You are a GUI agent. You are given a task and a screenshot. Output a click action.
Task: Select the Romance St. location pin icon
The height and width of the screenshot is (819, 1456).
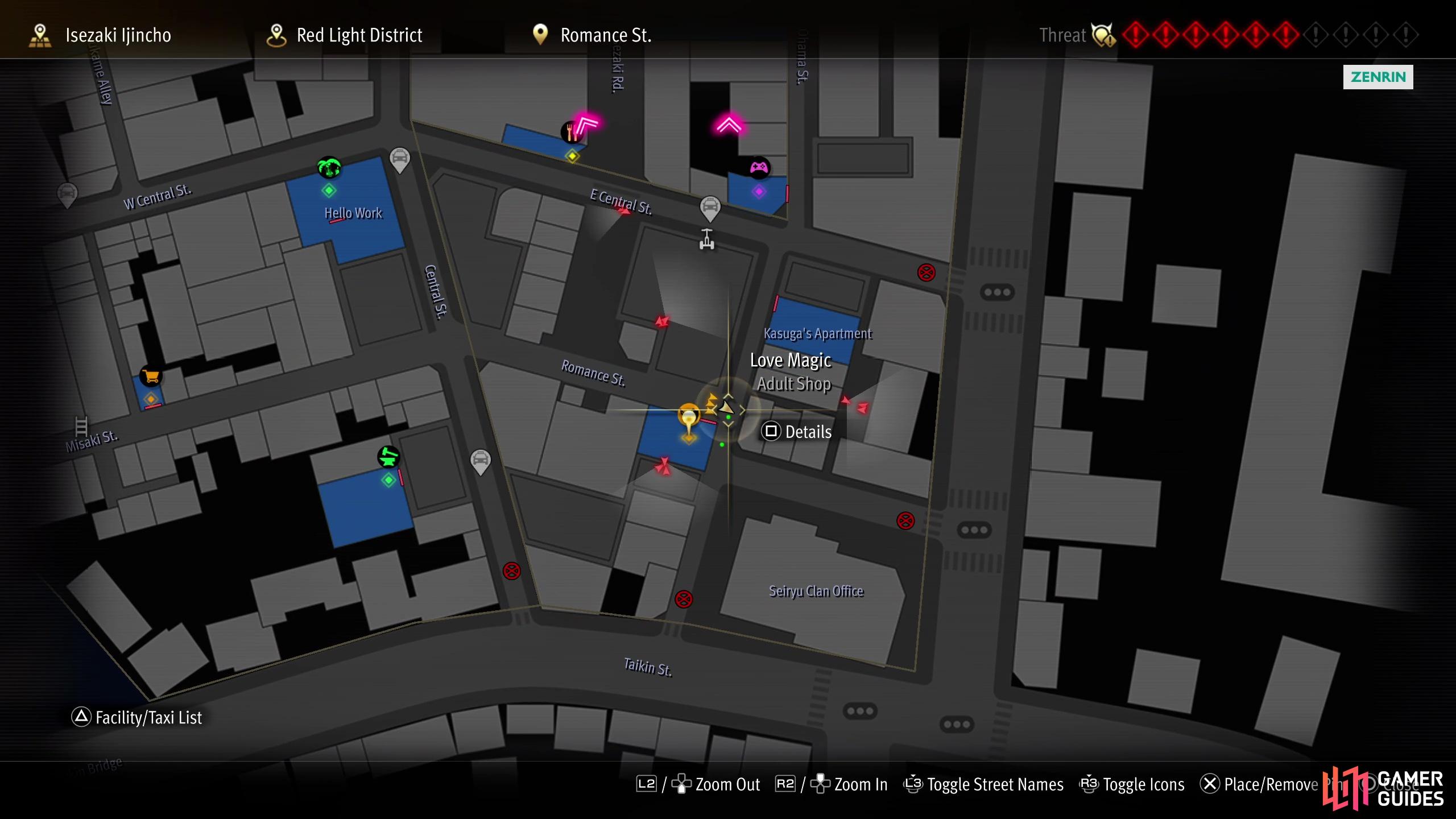pyautogui.click(x=540, y=35)
